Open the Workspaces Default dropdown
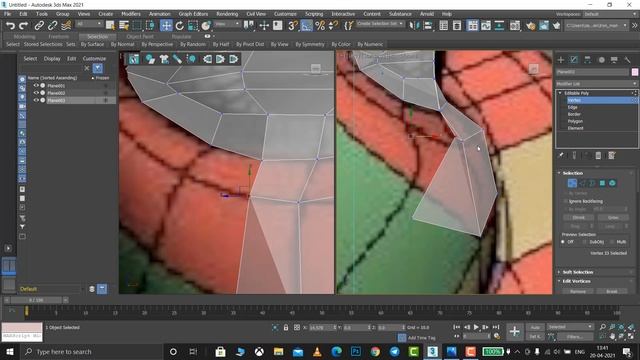Screen dimensions: 640x360 610,14
